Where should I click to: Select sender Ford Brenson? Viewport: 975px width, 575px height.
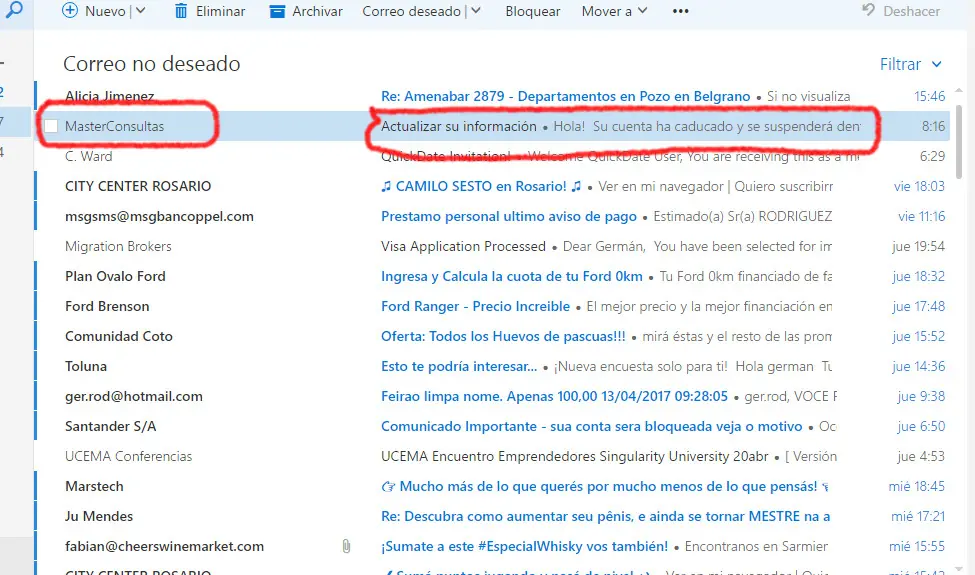coord(107,306)
